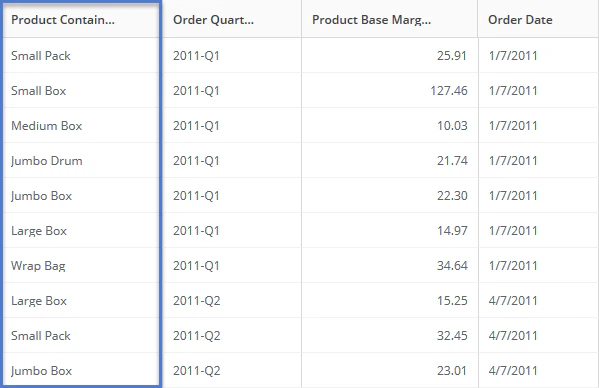
Task: Click 4/7/2011 in the 23.01 row
Action: [x=513, y=371]
